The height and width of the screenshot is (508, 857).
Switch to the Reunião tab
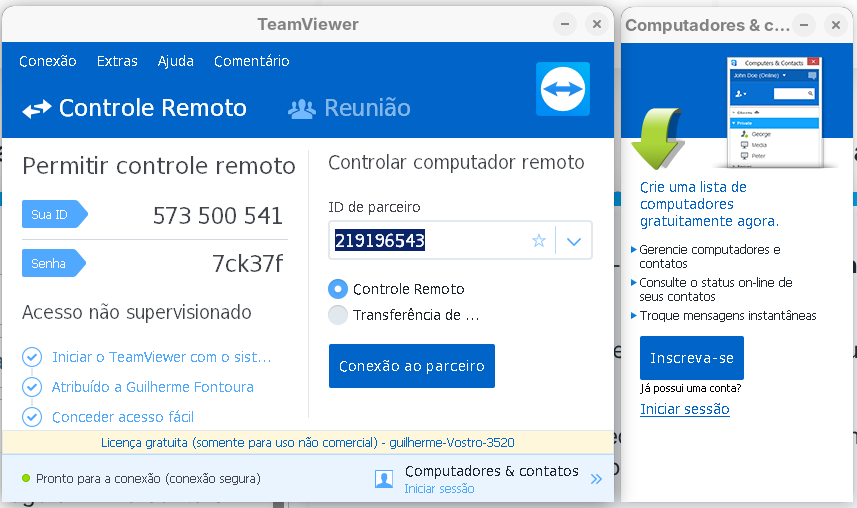coord(349,108)
